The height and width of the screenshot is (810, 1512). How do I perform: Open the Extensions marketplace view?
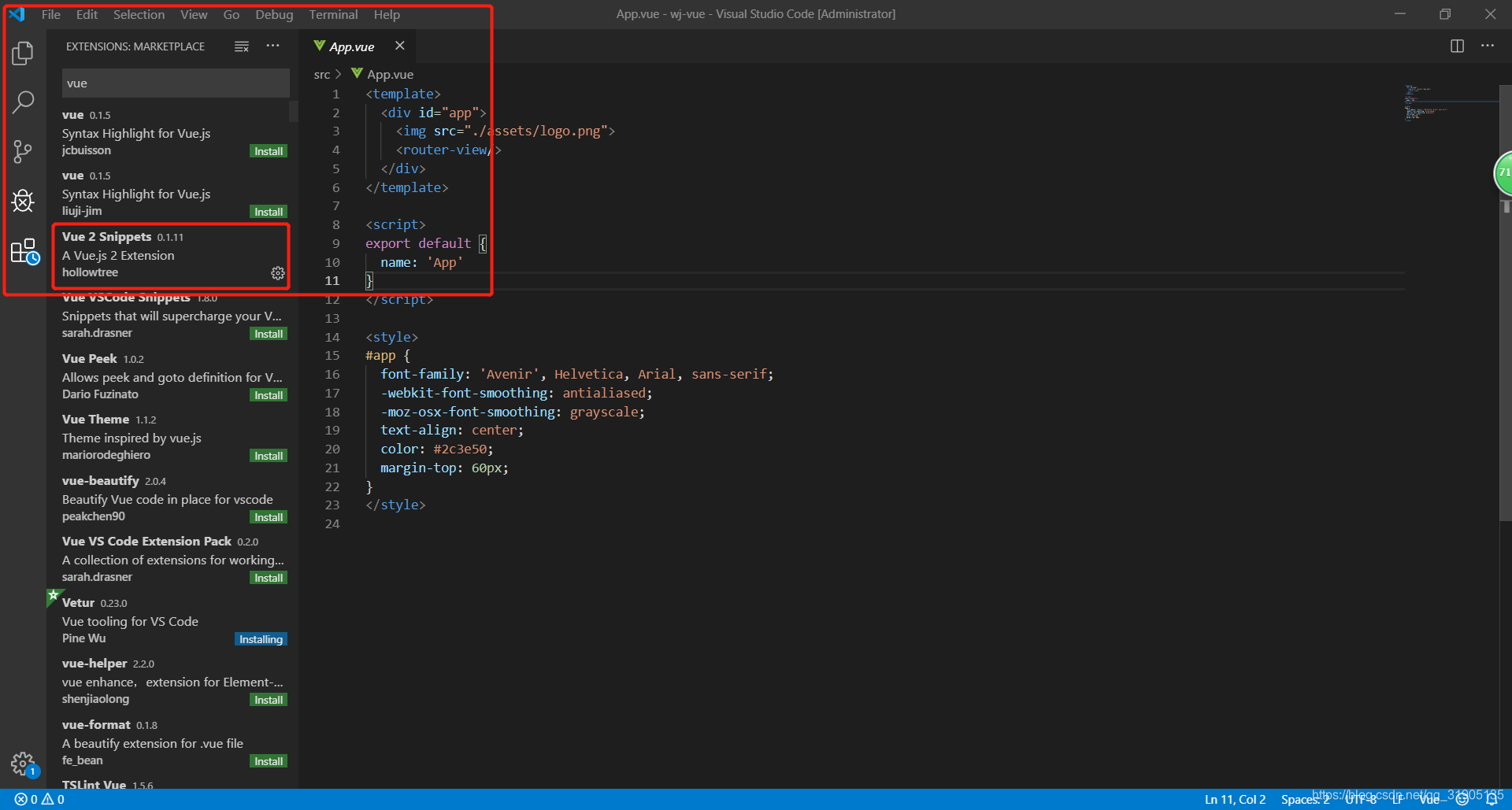coord(23,250)
